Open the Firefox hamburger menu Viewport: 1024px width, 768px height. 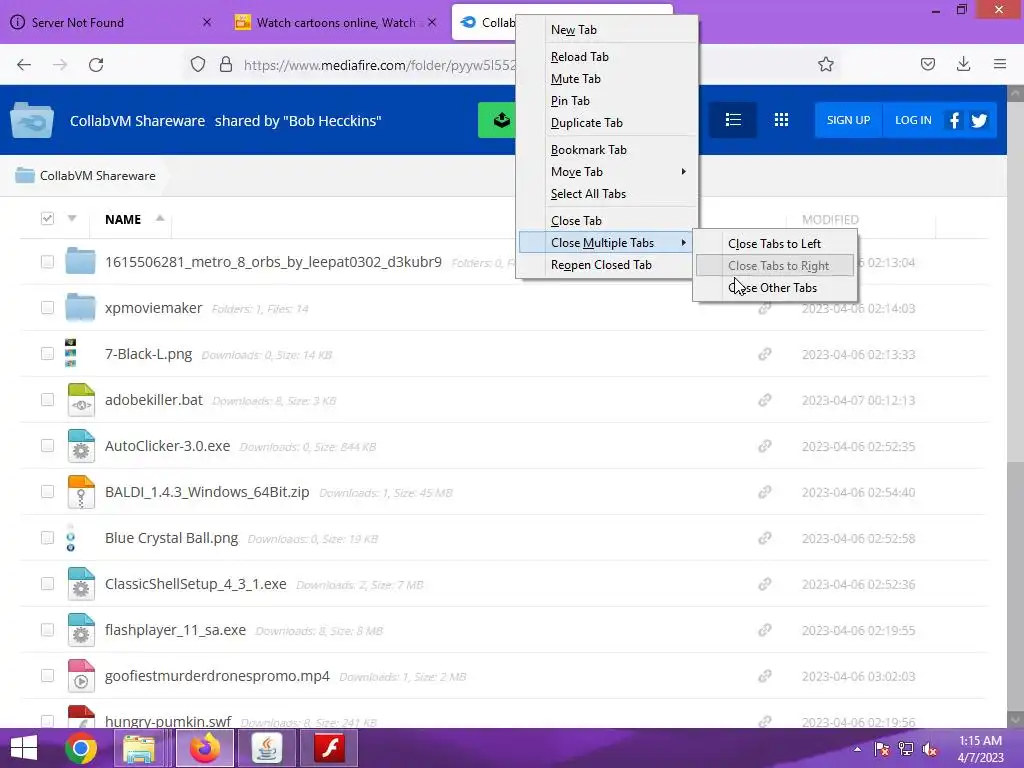(1000, 64)
